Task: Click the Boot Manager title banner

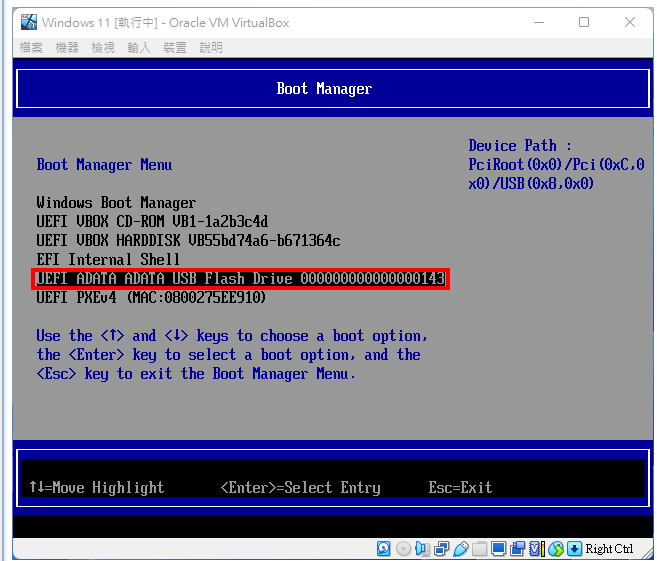Action: coord(333,89)
